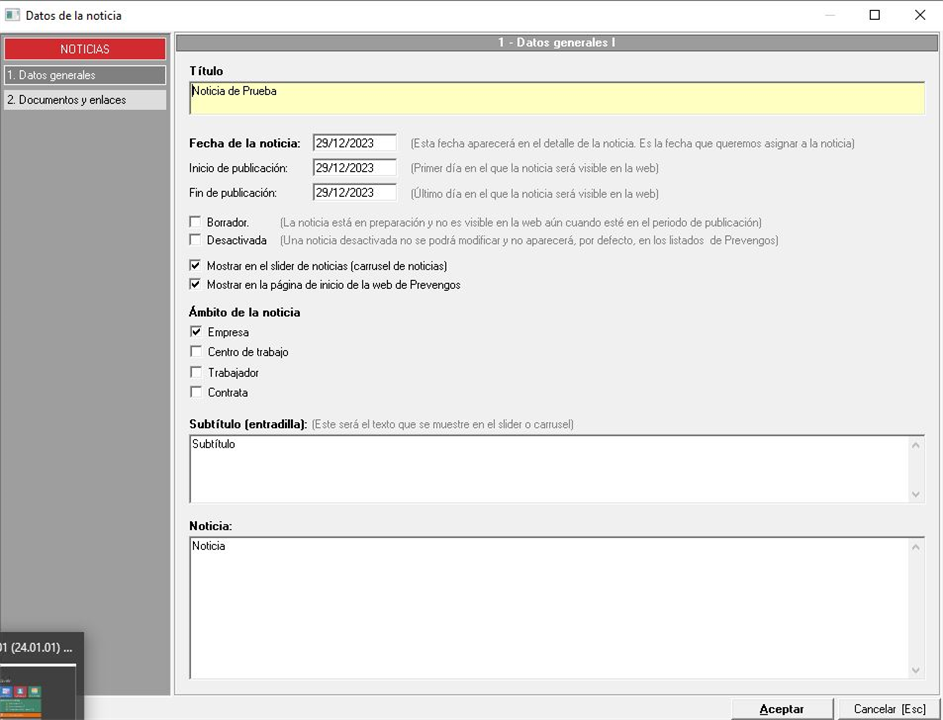Image resolution: width=943 pixels, height=720 pixels.
Task: Click the Título text field
Action: pyautogui.click(x=556, y=98)
